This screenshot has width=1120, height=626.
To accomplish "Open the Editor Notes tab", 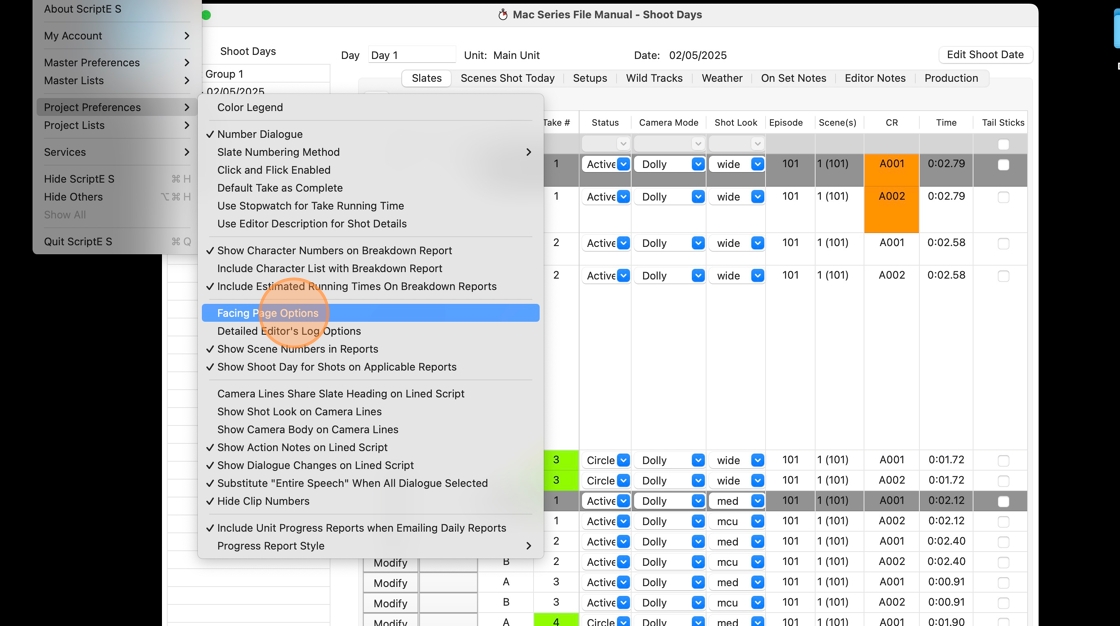I will (x=875, y=78).
